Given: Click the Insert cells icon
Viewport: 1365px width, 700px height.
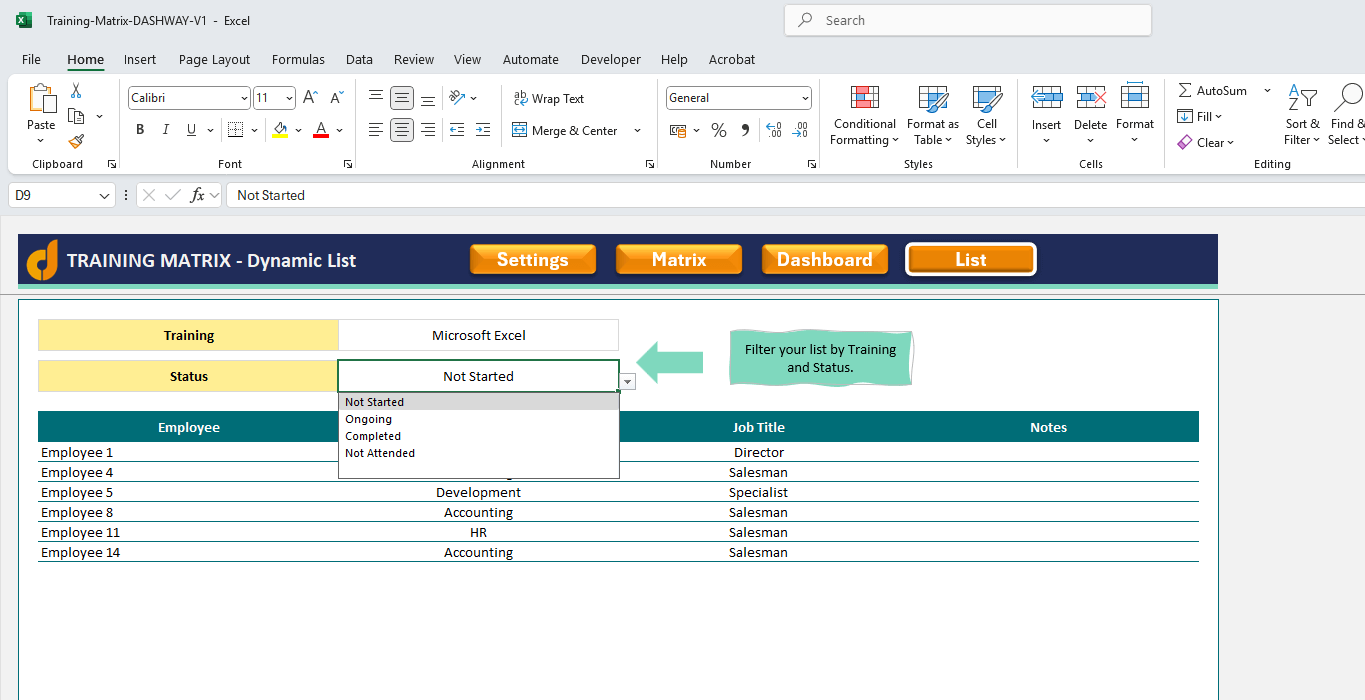Looking at the screenshot, I should (x=1047, y=97).
